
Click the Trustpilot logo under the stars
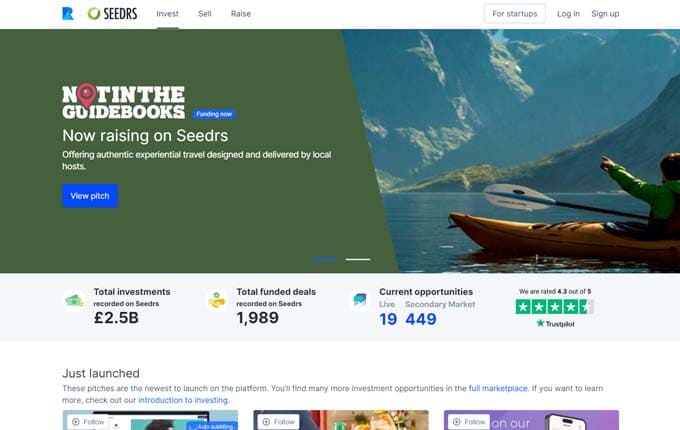point(556,323)
